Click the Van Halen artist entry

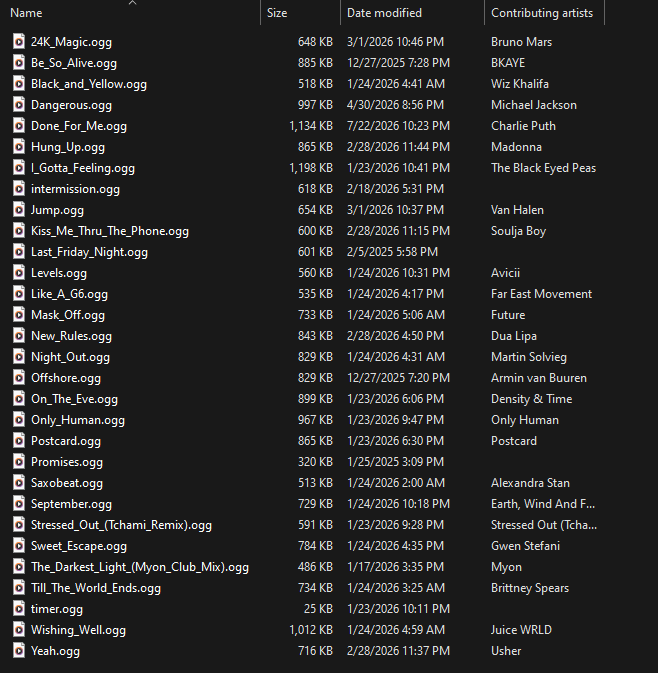517,210
